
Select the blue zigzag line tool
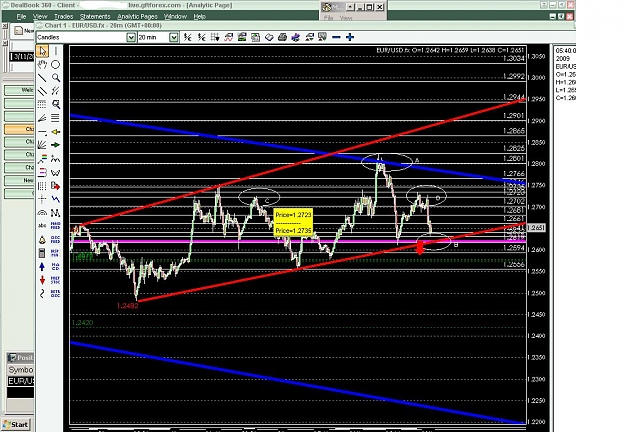[56, 199]
